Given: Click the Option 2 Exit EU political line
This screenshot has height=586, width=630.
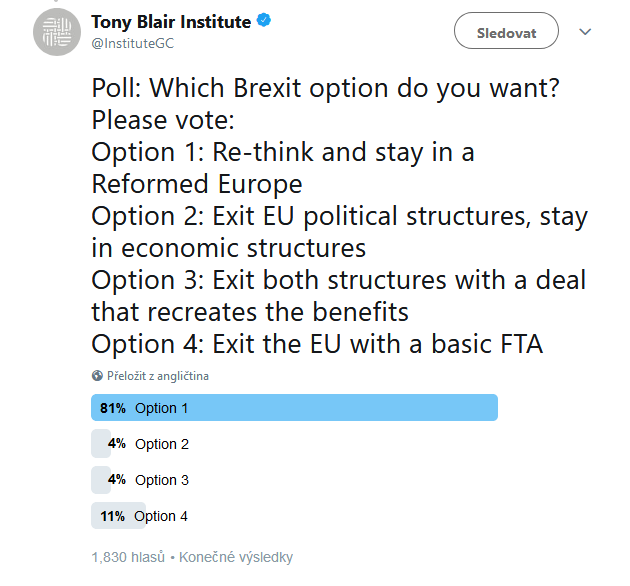Looking at the screenshot, I should [x=340, y=232].
